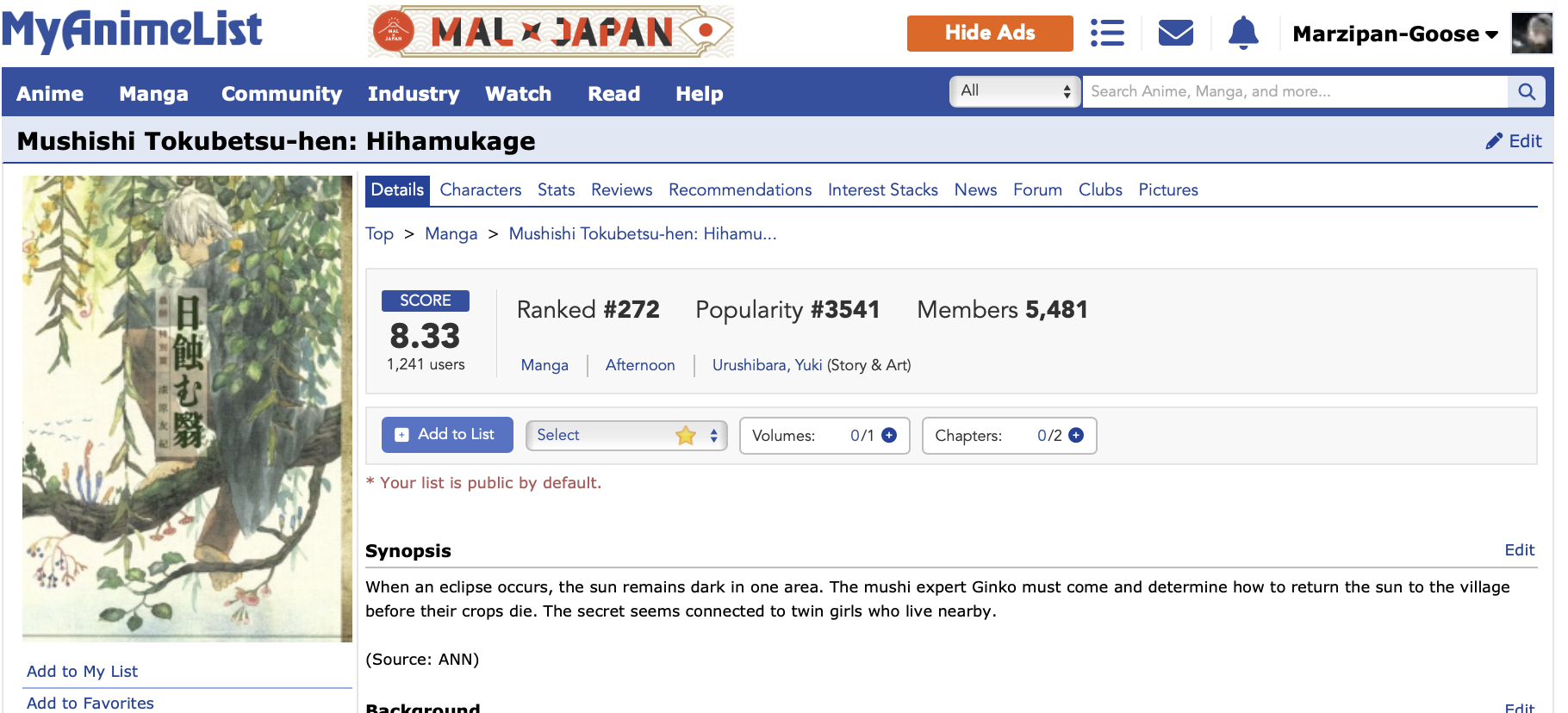Select the Details tab
The image size is (1568, 713).
[x=397, y=190]
